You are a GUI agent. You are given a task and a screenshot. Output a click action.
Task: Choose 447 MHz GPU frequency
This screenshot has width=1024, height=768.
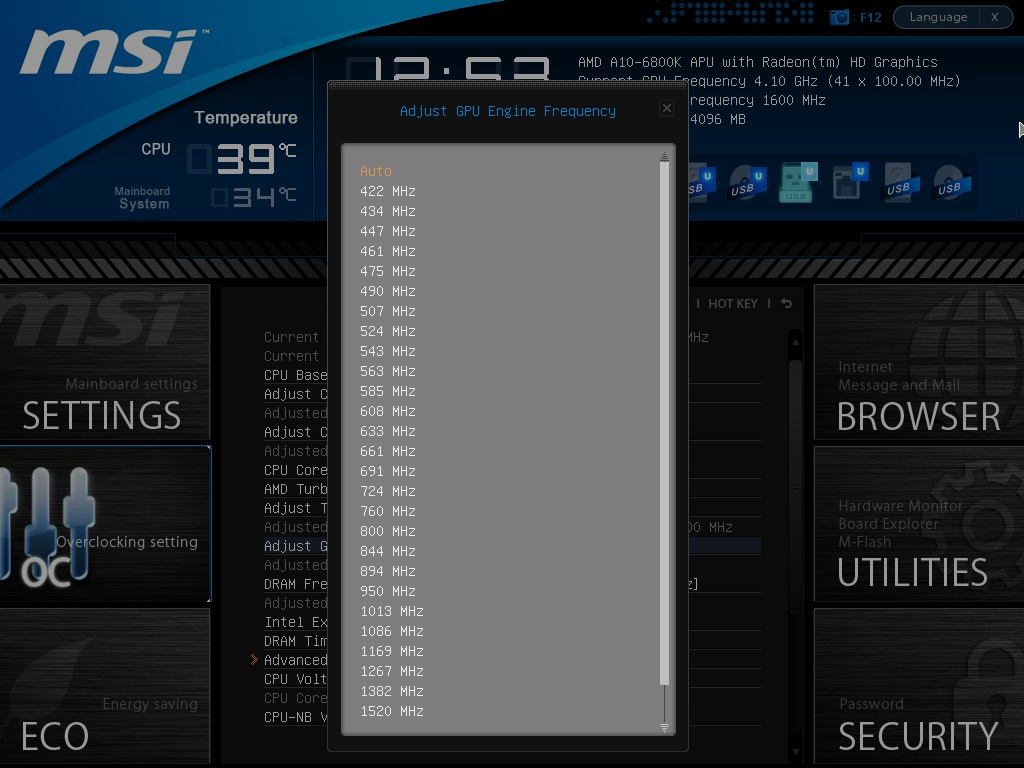[387, 231]
